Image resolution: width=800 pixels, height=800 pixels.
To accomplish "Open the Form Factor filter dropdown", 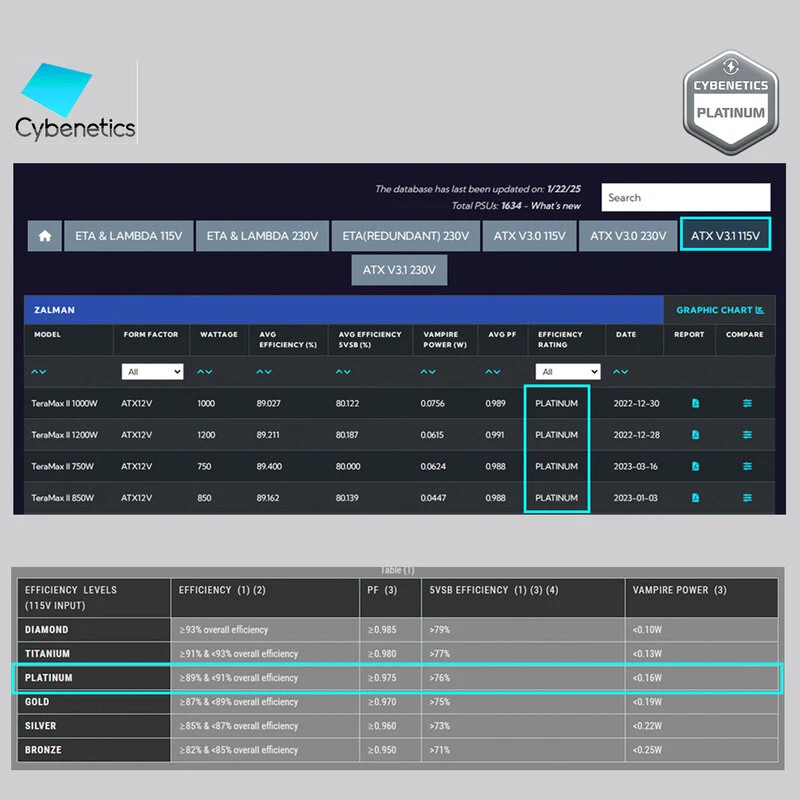I will click(151, 370).
